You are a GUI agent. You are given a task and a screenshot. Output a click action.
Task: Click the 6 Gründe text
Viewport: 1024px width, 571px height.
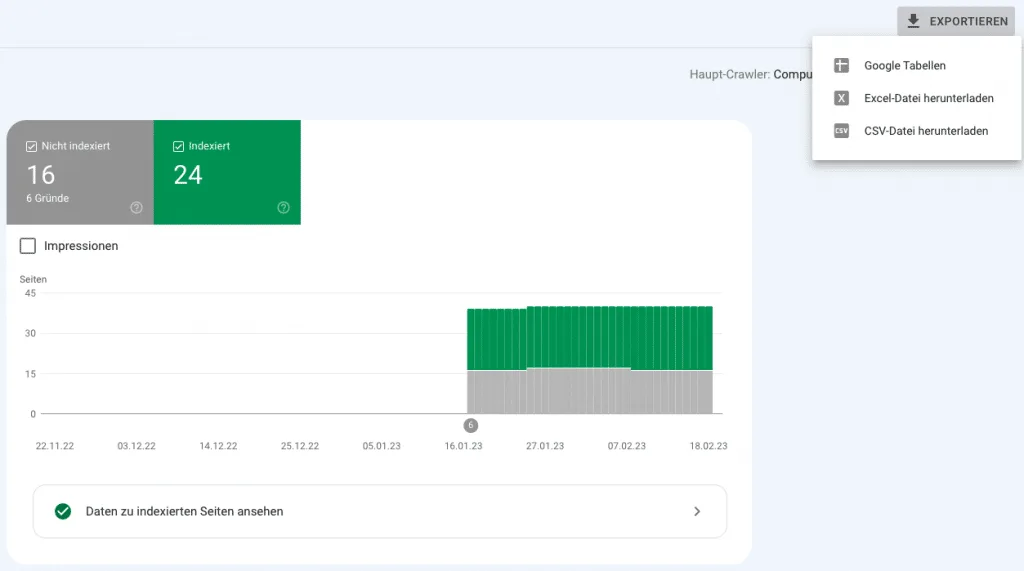click(x=48, y=198)
